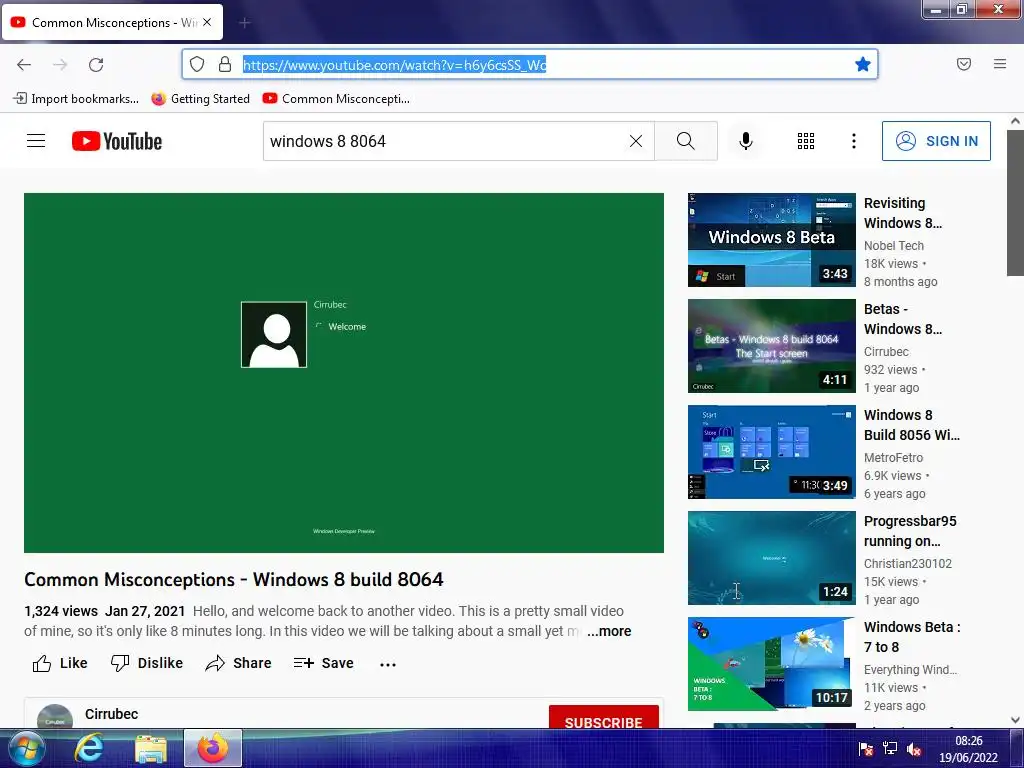Open more actions ellipsis under video
Image resolution: width=1024 pixels, height=768 pixels.
(x=388, y=664)
